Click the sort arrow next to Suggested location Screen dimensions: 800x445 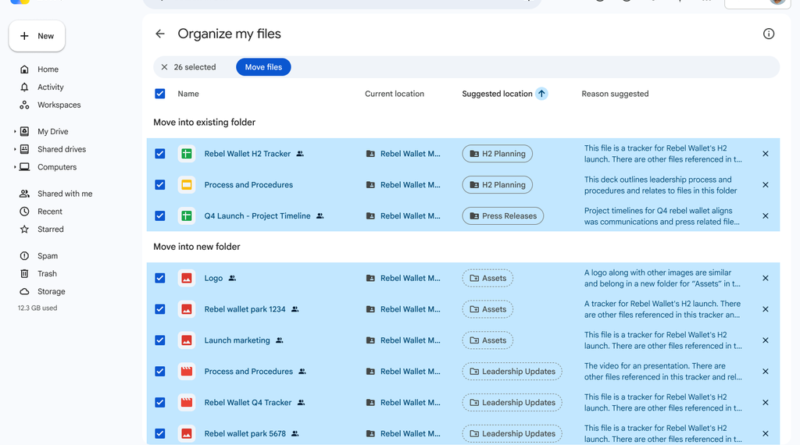coord(541,94)
